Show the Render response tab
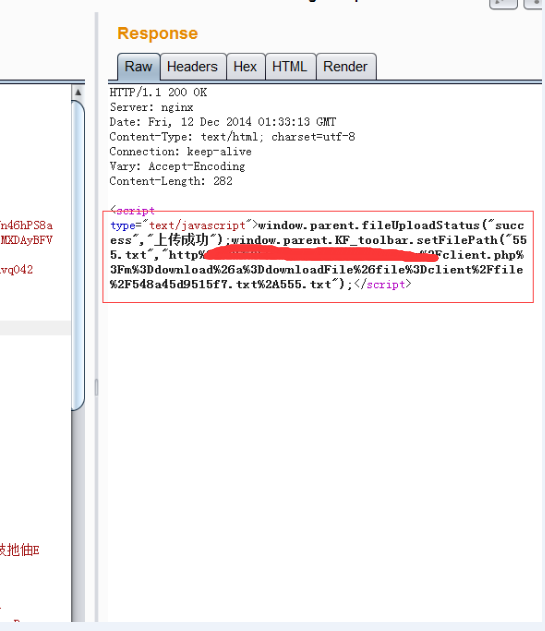 345,66
